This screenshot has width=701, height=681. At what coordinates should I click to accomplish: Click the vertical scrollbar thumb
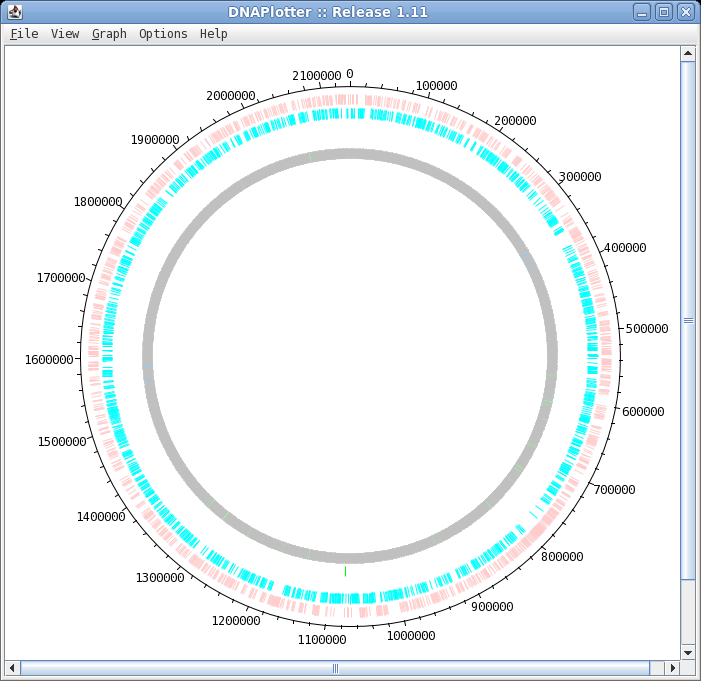pyautogui.click(x=688, y=320)
